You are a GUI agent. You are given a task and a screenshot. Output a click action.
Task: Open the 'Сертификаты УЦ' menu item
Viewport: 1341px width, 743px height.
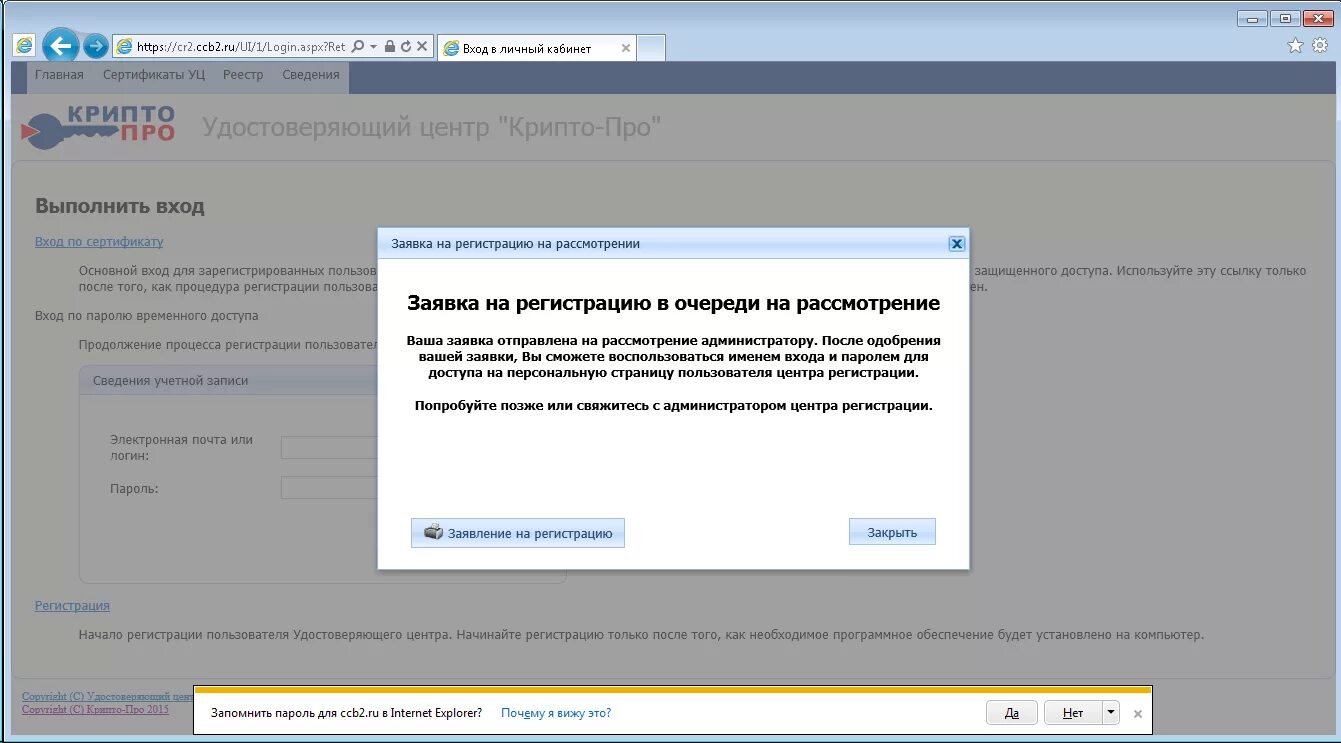154,75
